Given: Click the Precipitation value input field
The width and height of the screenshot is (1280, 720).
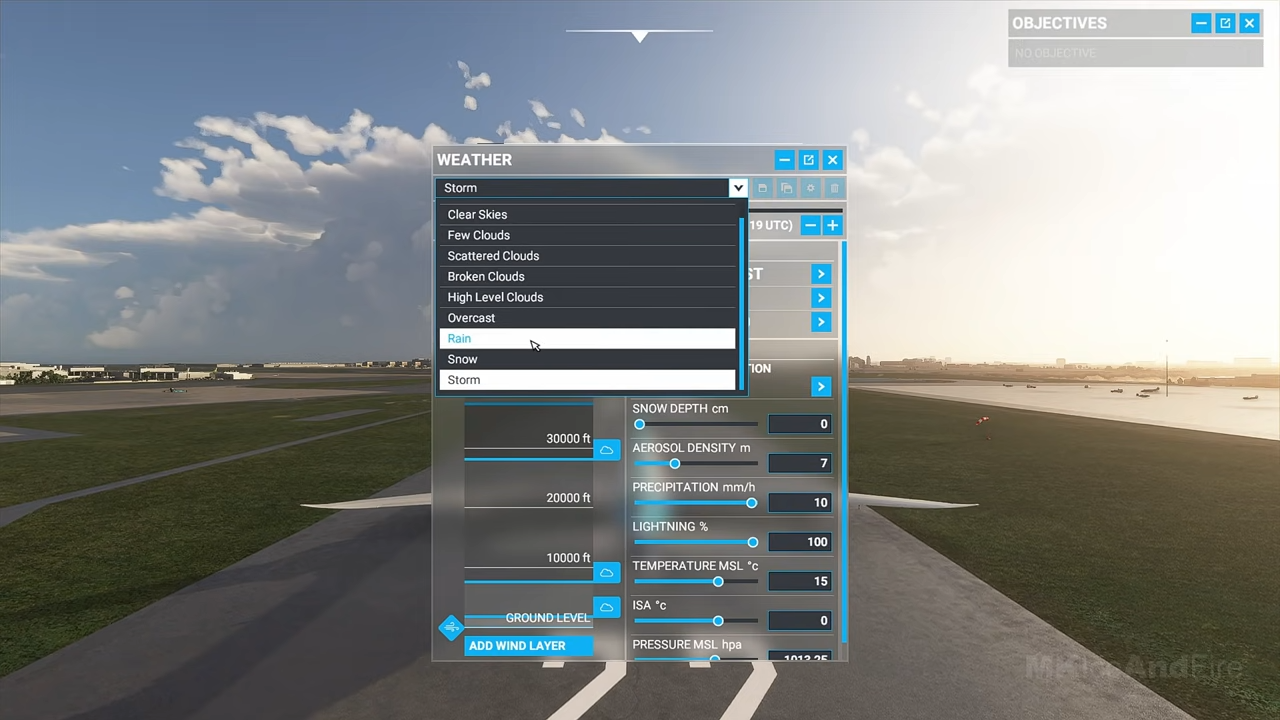Looking at the screenshot, I should tap(800, 502).
